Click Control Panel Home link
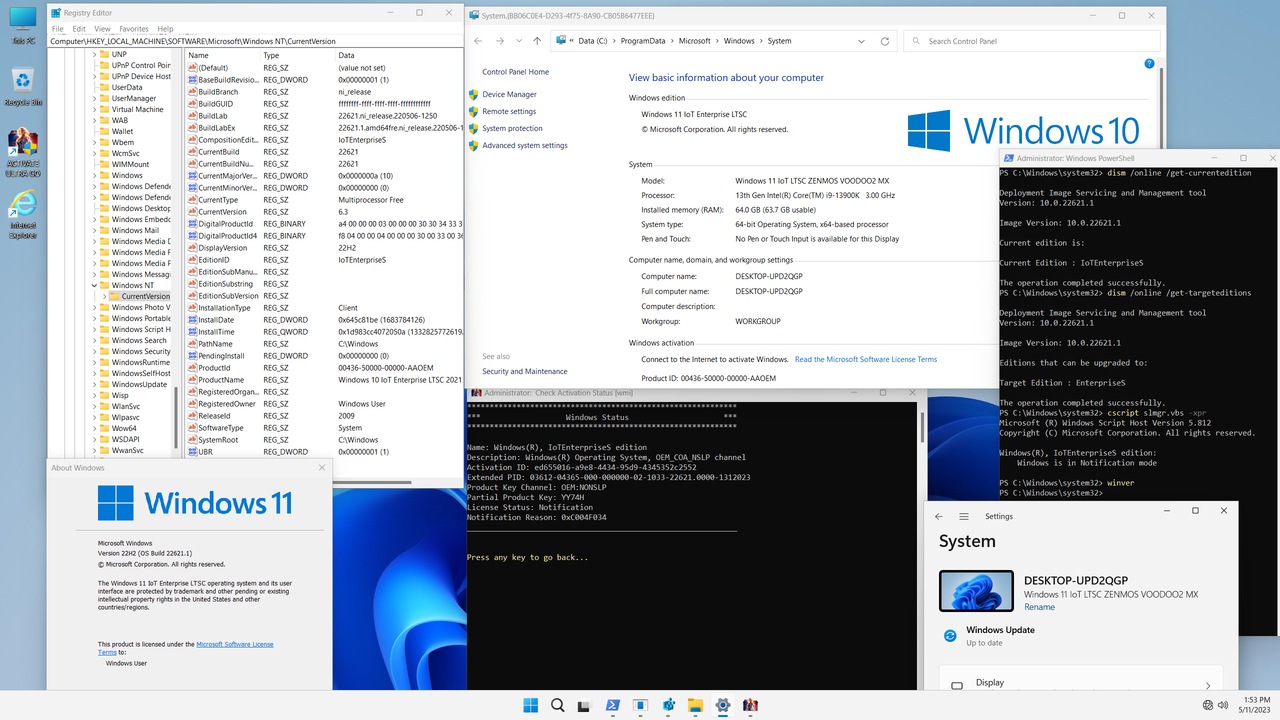This screenshot has width=1280, height=720. pyautogui.click(x=515, y=72)
